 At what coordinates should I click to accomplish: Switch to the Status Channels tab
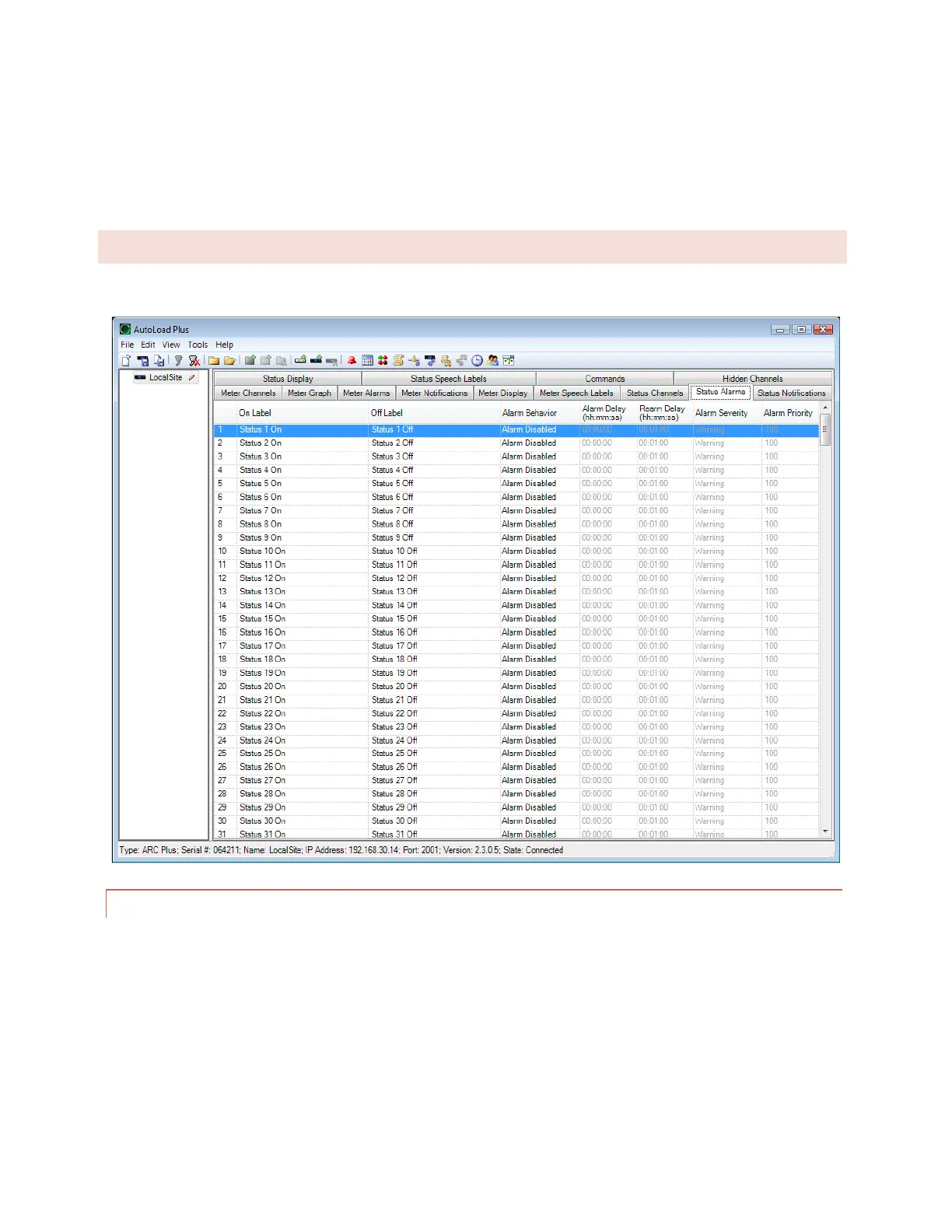pyautogui.click(x=655, y=394)
